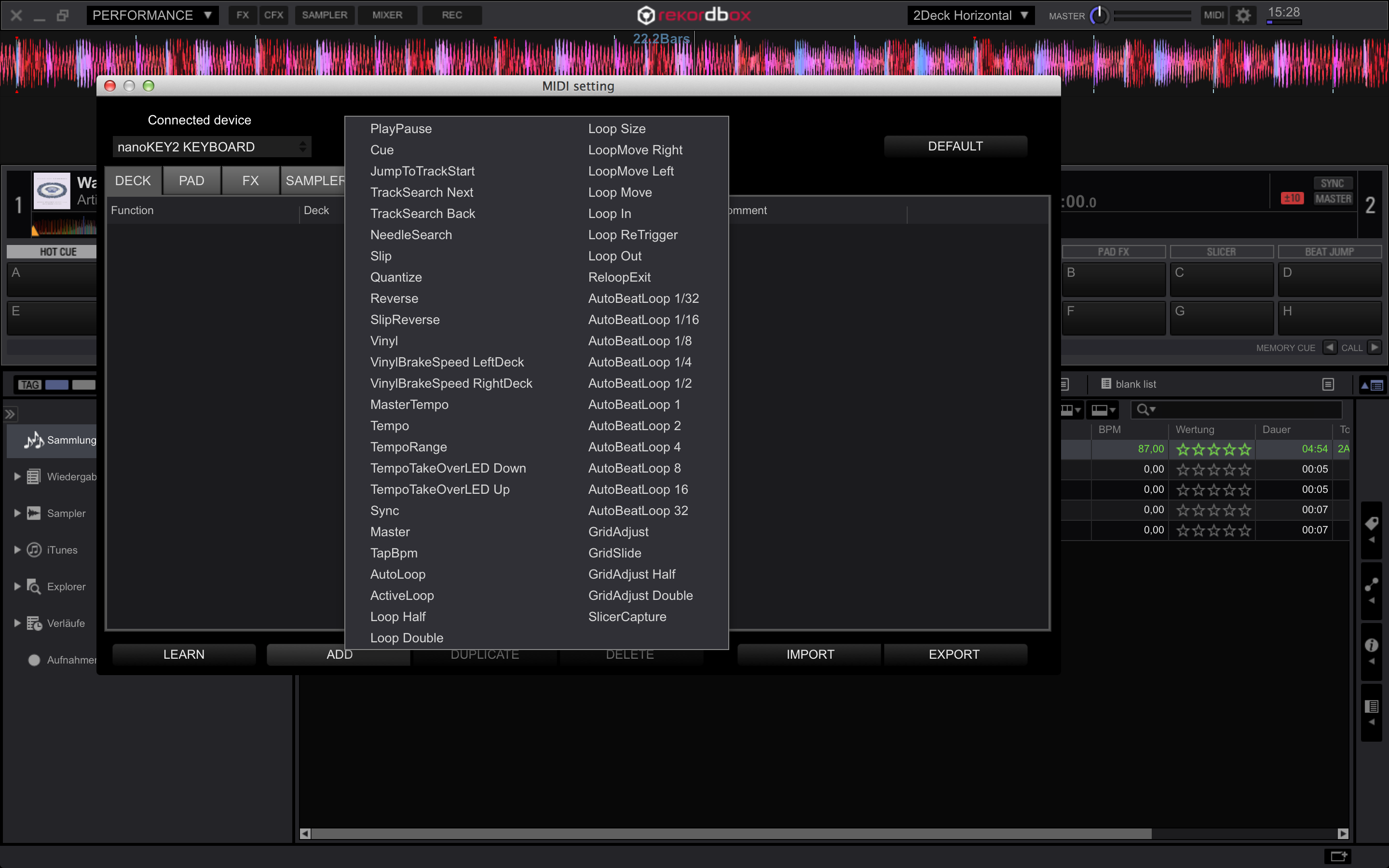Click the Aufnahmen record icon

34,660
